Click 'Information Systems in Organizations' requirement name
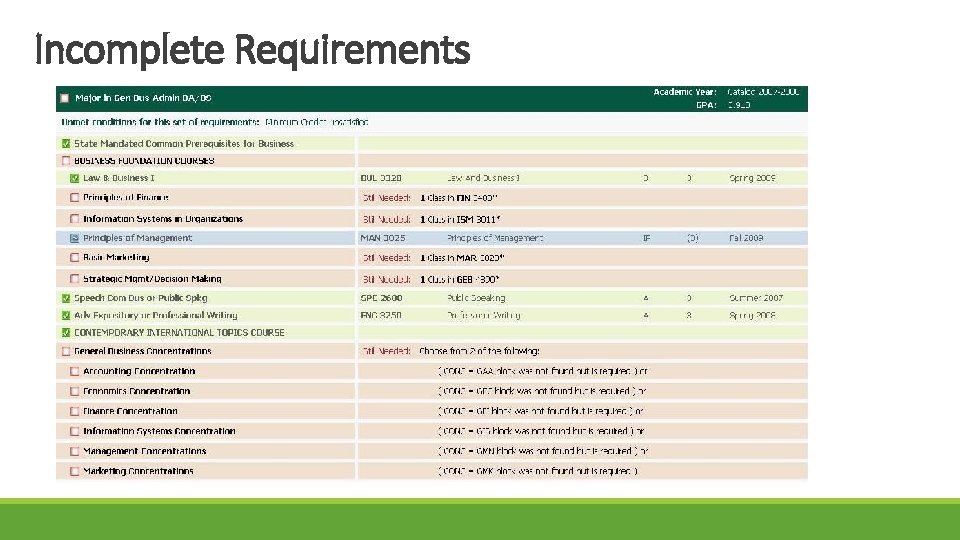Viewport: 960px width, 540px height. click(x=163, y=219)
